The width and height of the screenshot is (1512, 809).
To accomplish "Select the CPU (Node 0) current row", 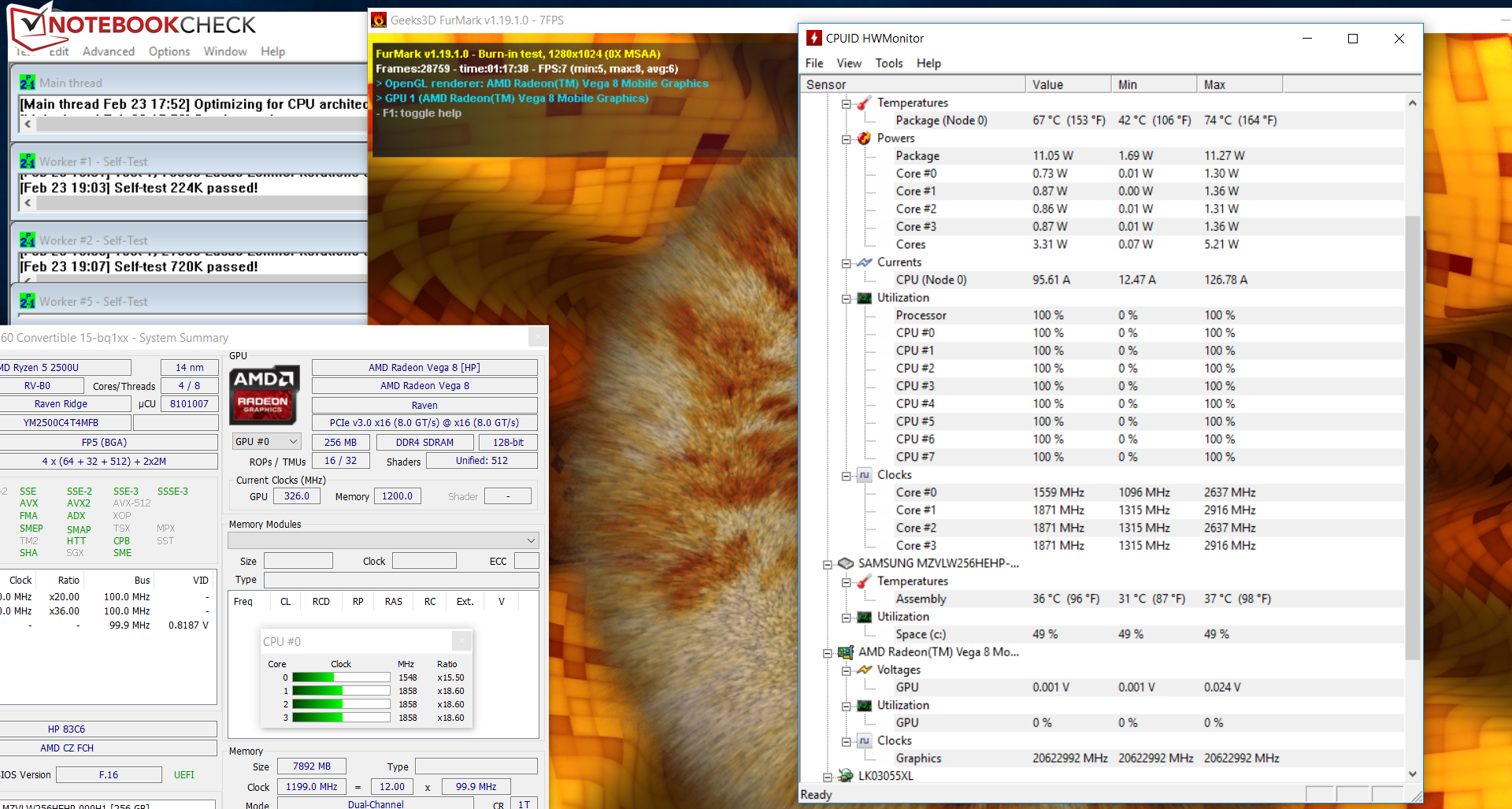I will click(1102, 280).
